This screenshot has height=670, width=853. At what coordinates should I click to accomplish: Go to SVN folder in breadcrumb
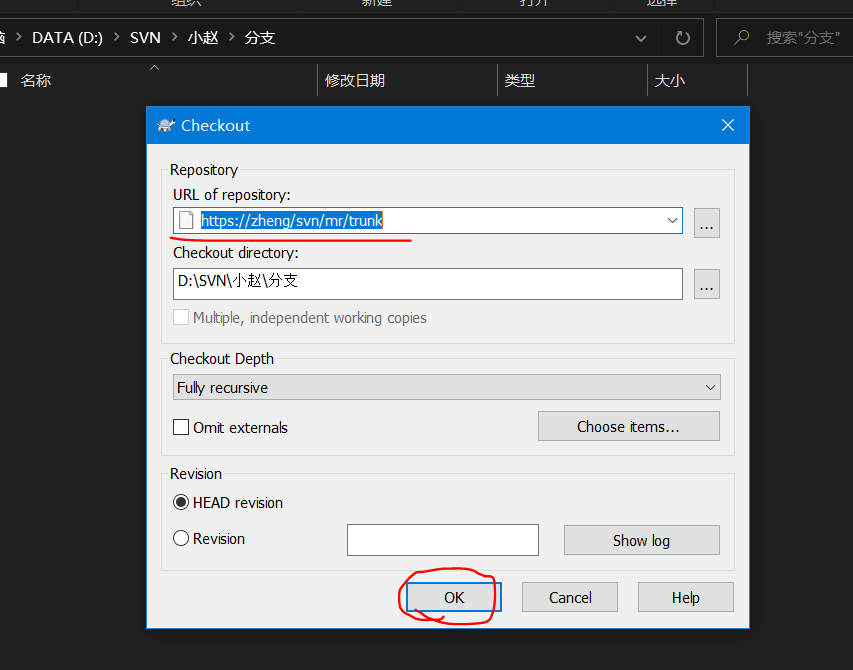145,38
